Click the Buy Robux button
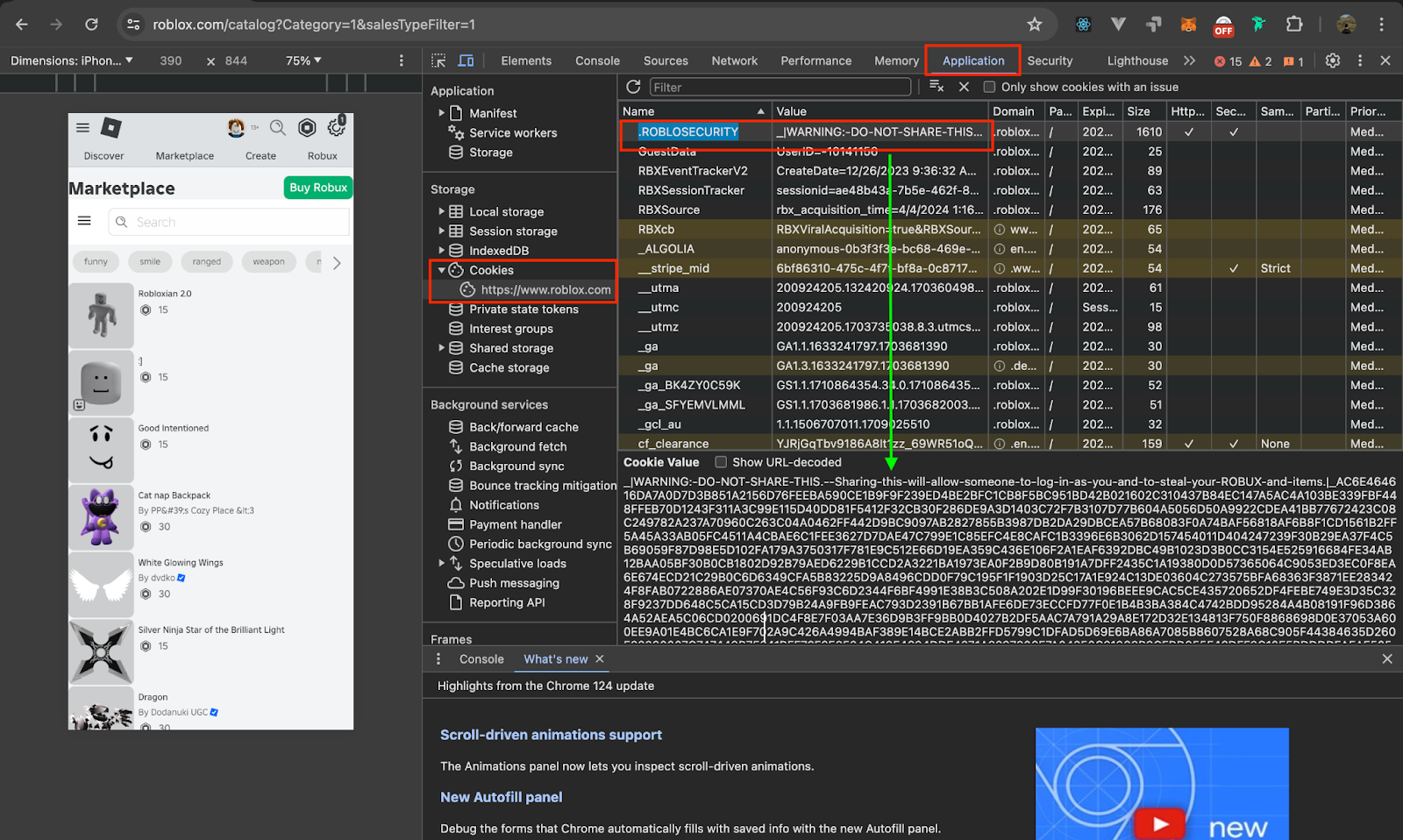Viewport: 1403px width, 840px height. pyautogui.click(x=318, y=188)
